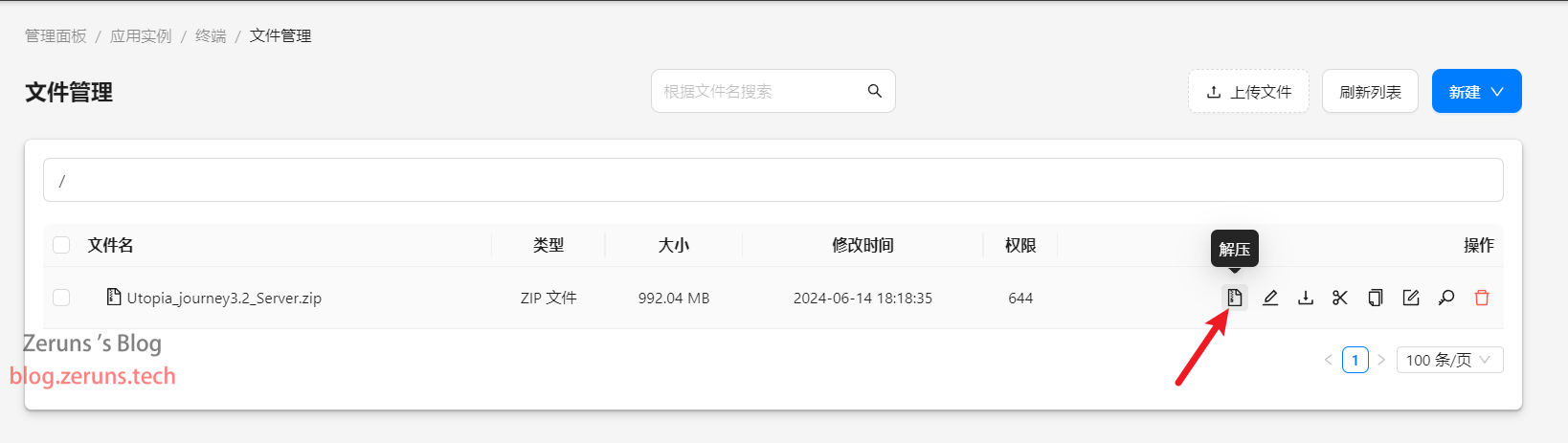Click the 文件管理 breadcrumb item
The width and height of the screenshot is (1568, 443).
point(280,35)
